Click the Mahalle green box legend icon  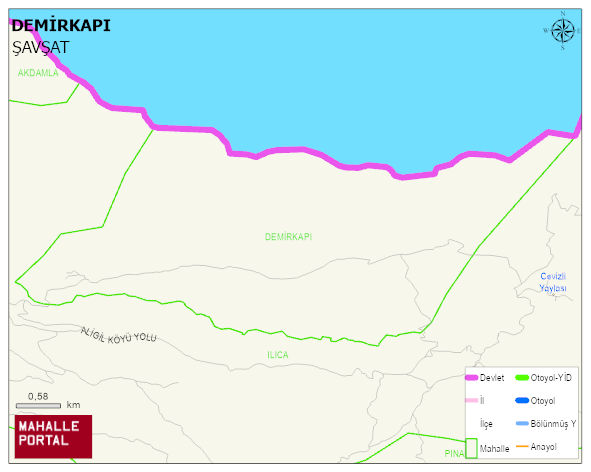[x=472, y=448]
